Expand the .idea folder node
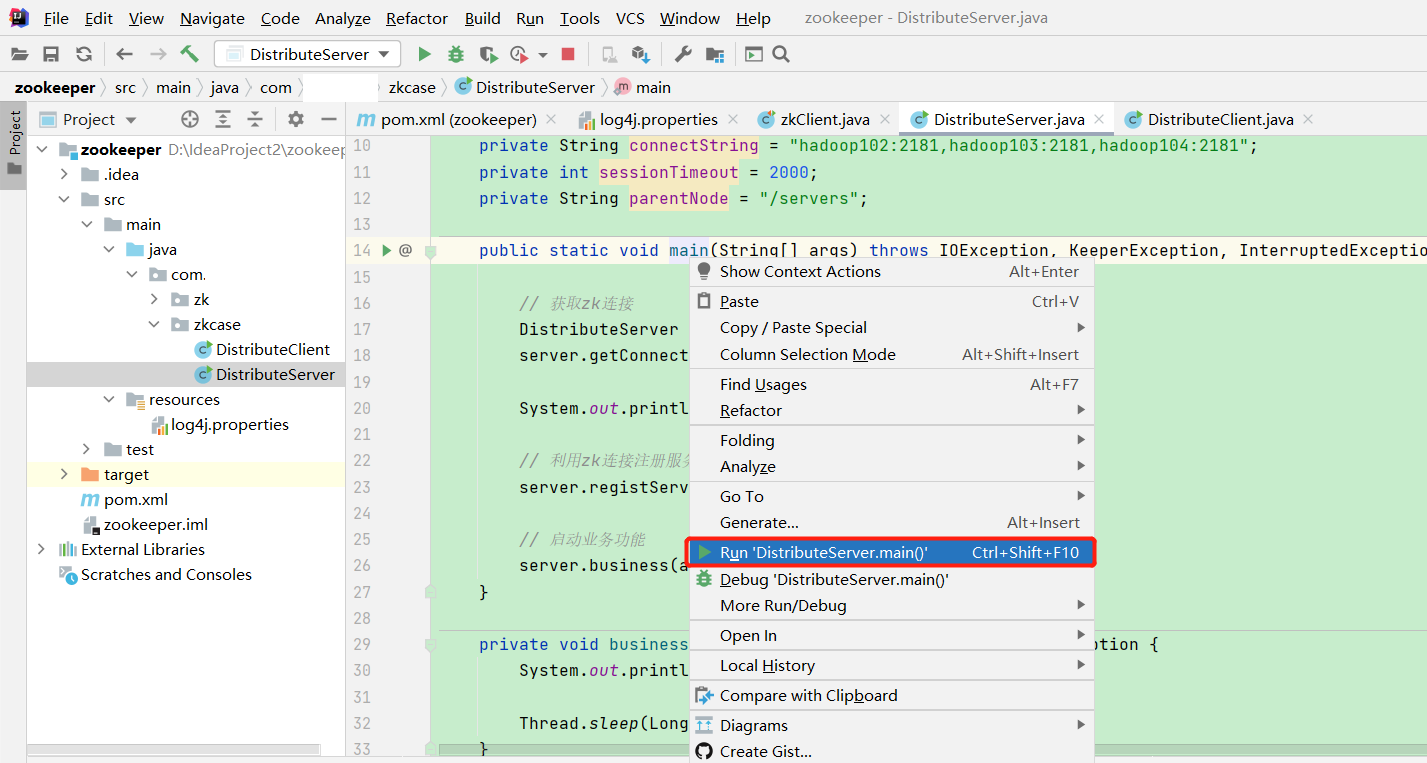The image size is (1427, 763). click(x=64, y=174)
